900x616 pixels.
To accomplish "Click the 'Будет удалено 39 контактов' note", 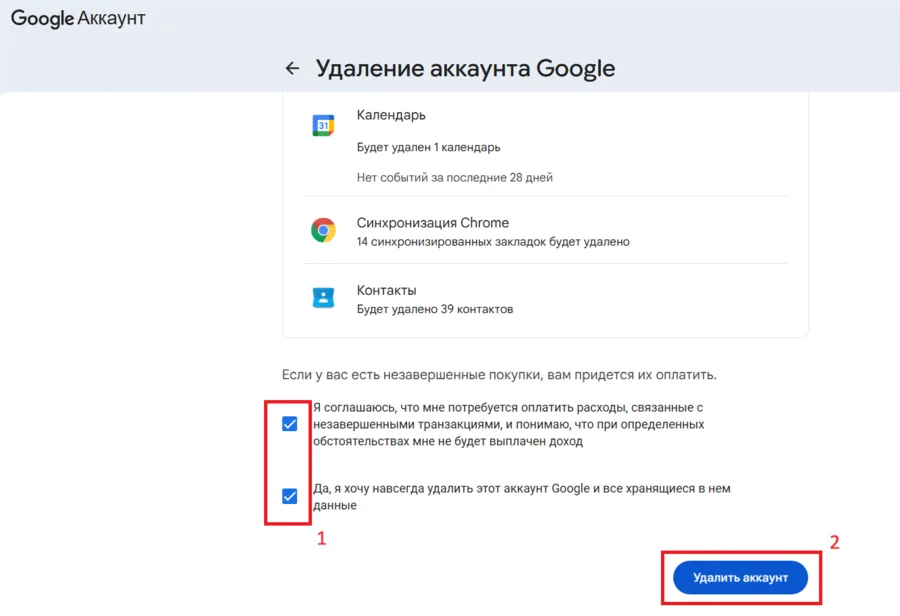I will pyautogui.click(x=434, y=309).
